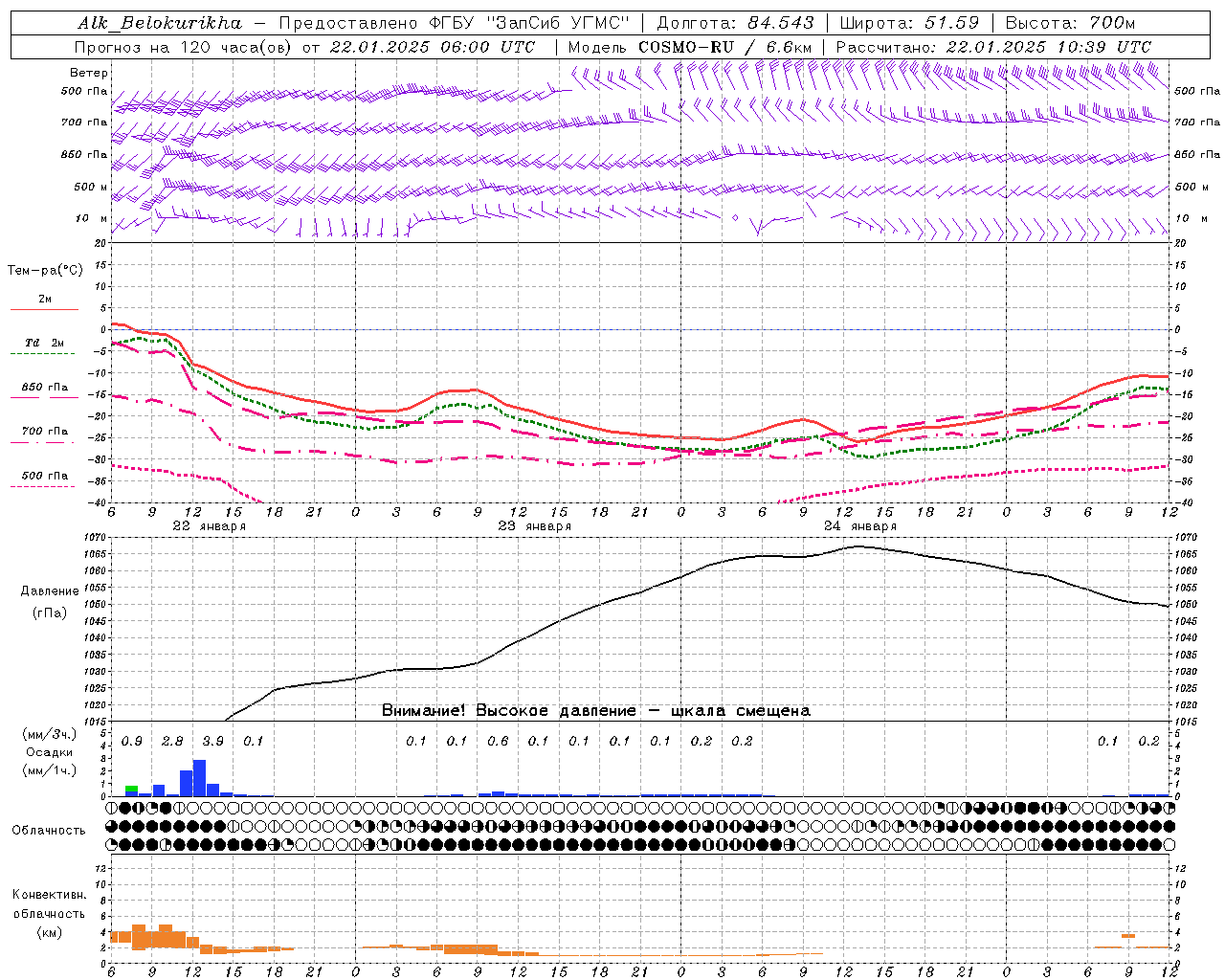The width and height of the screenshot is (1225, 980).
Task: Select the Давление pressure panel label
Action: click(50, 591)
